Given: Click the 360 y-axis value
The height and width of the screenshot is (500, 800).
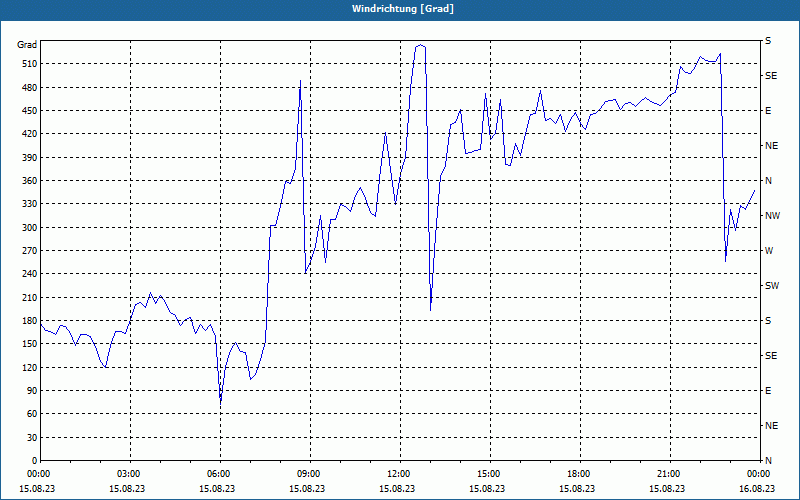Looking at the screenshot, I should (x=29, y=181).
